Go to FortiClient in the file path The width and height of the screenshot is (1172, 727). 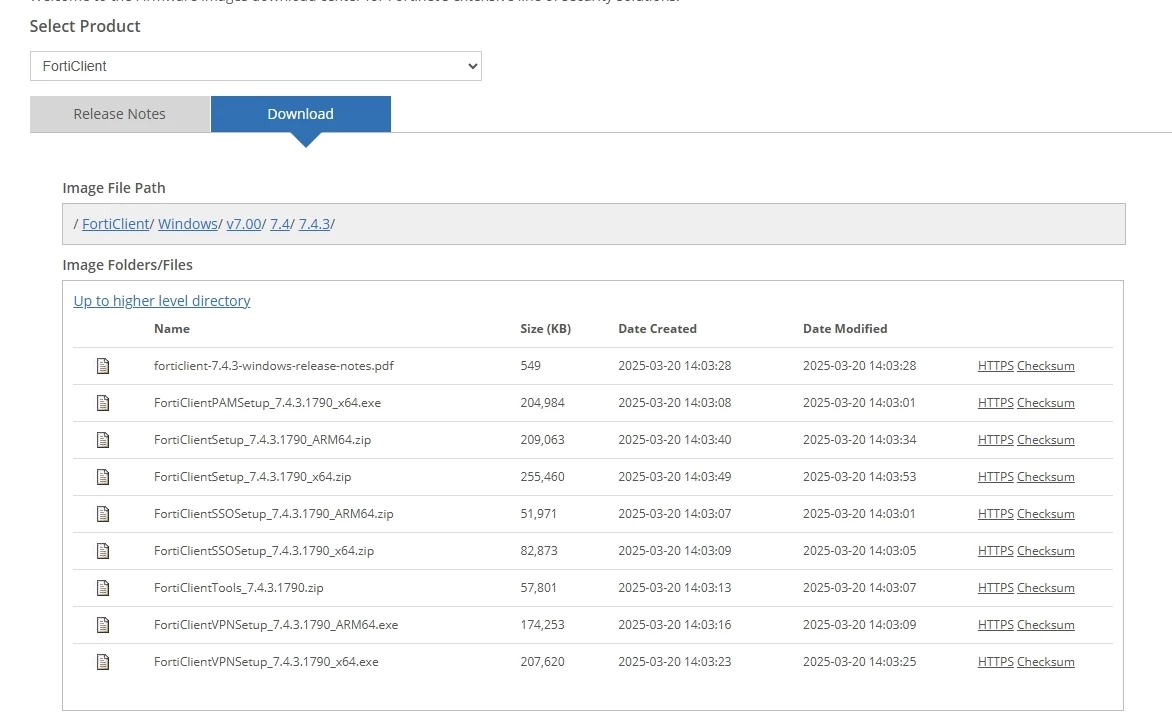[x=116, y=223]
